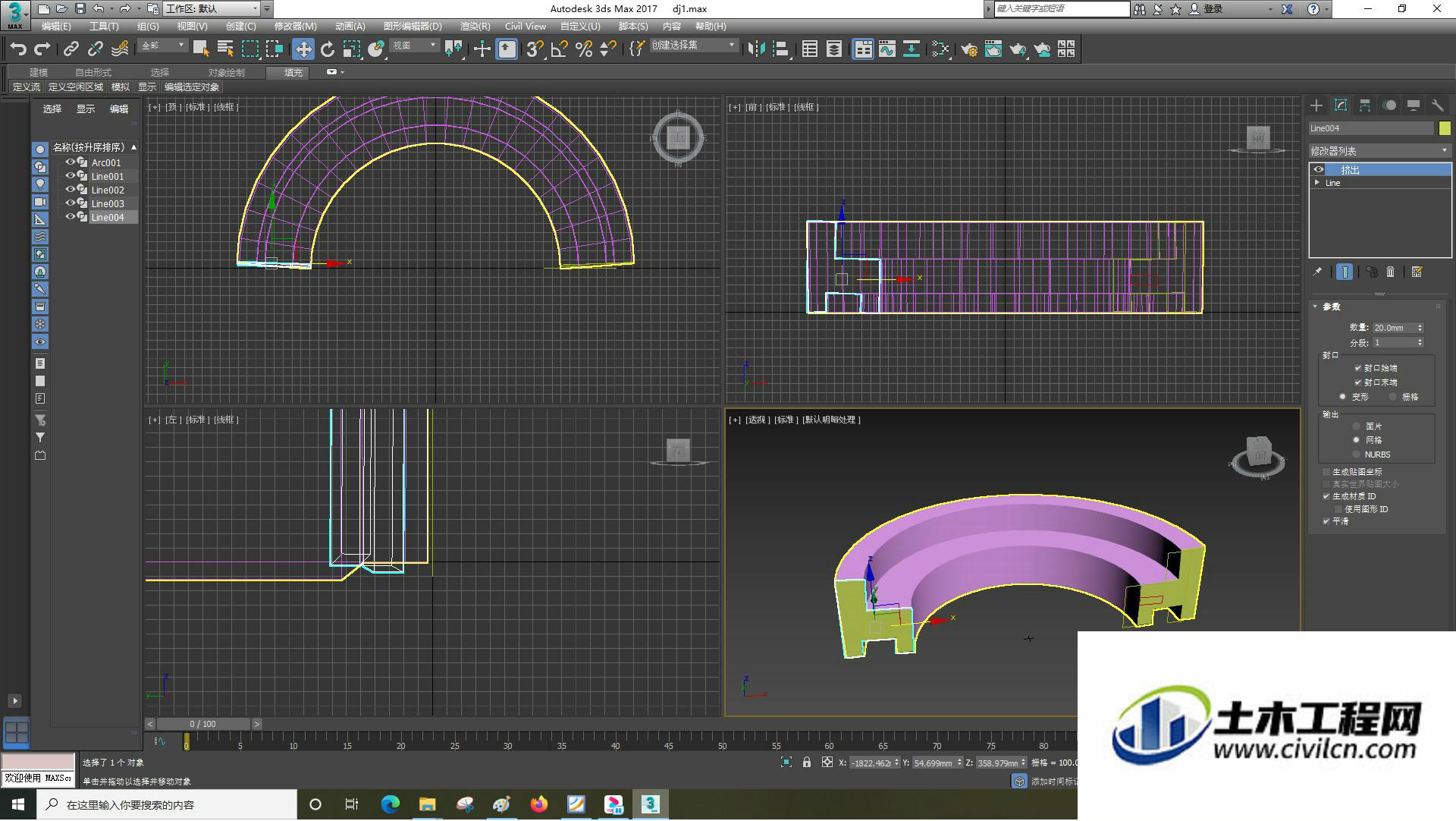Click Remove modifier trash icon
This screenshot has height=821, width=1456.
[1390, 272]
